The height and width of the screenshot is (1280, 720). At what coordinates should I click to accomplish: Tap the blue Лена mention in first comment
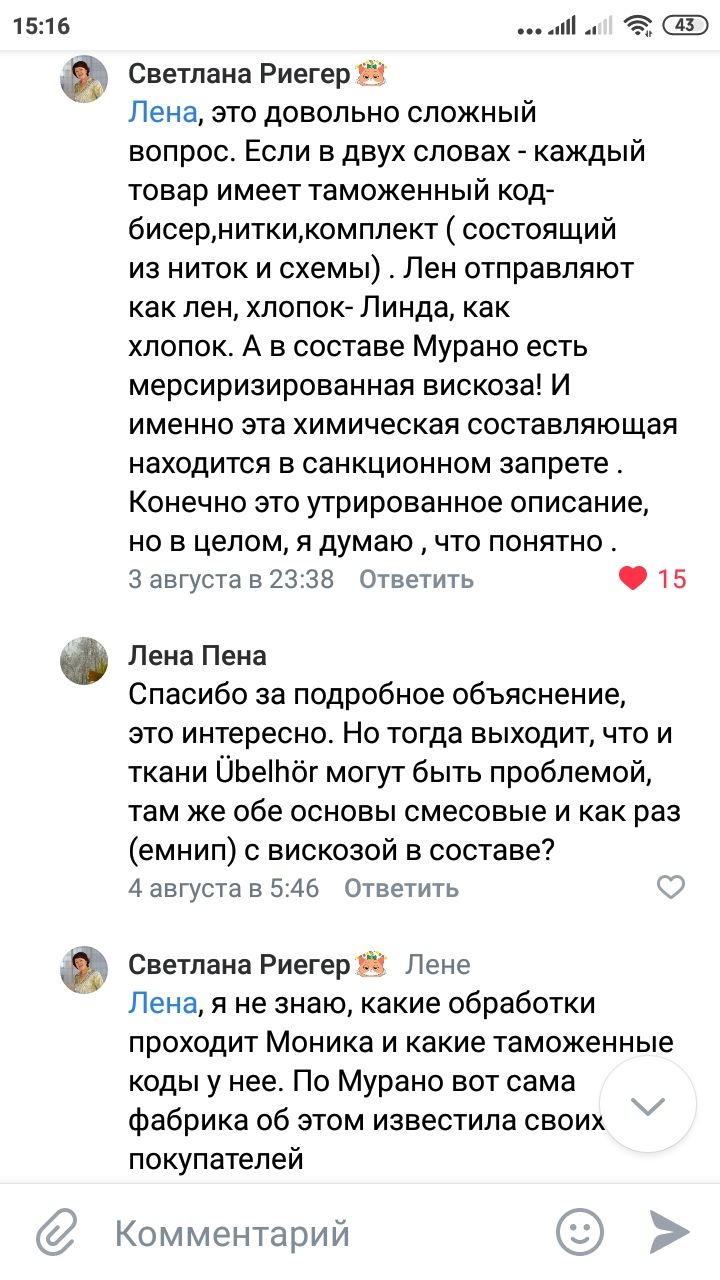tap(163, 112)
